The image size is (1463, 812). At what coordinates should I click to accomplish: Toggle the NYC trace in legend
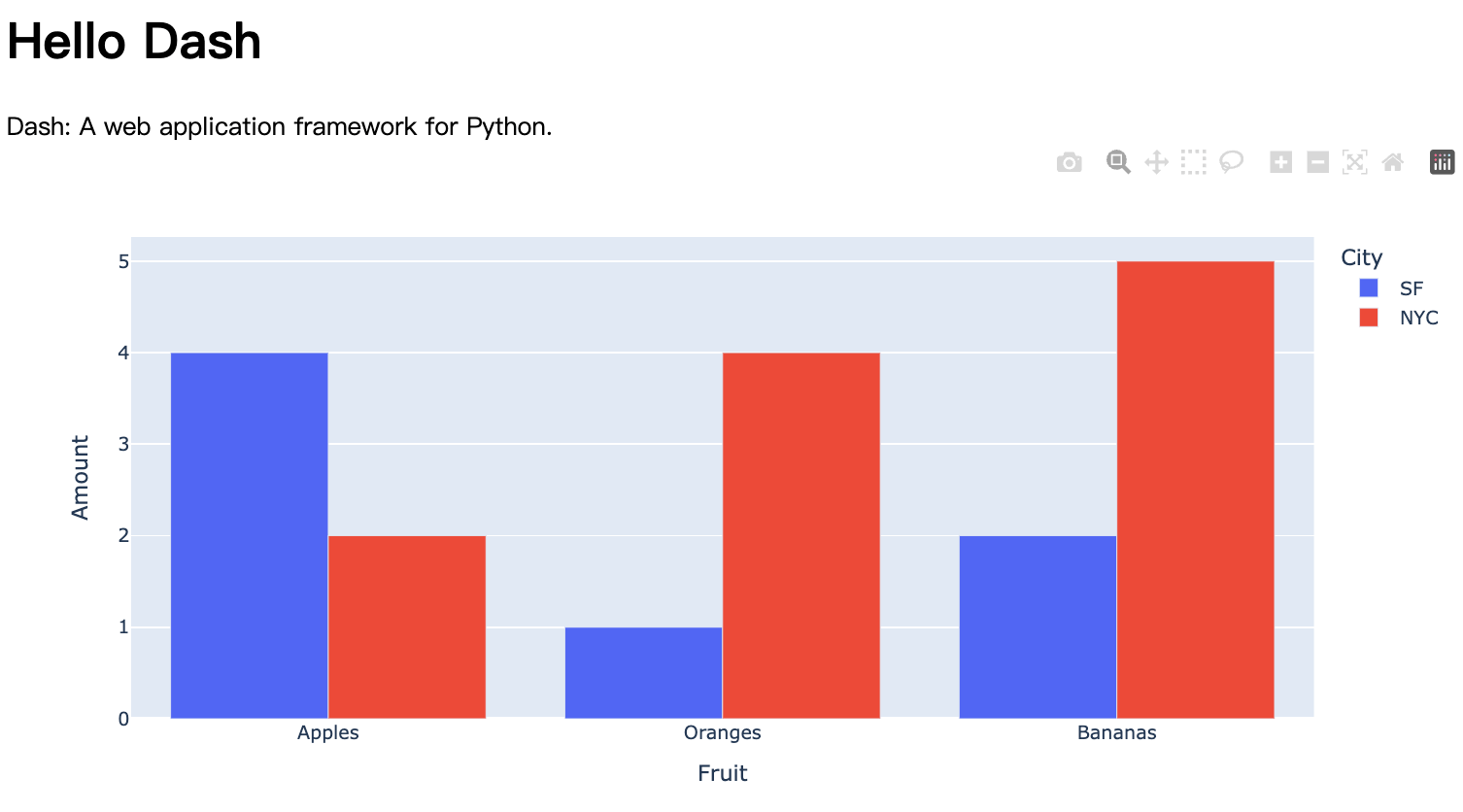pyautogui.click(x=1418, y=318)
